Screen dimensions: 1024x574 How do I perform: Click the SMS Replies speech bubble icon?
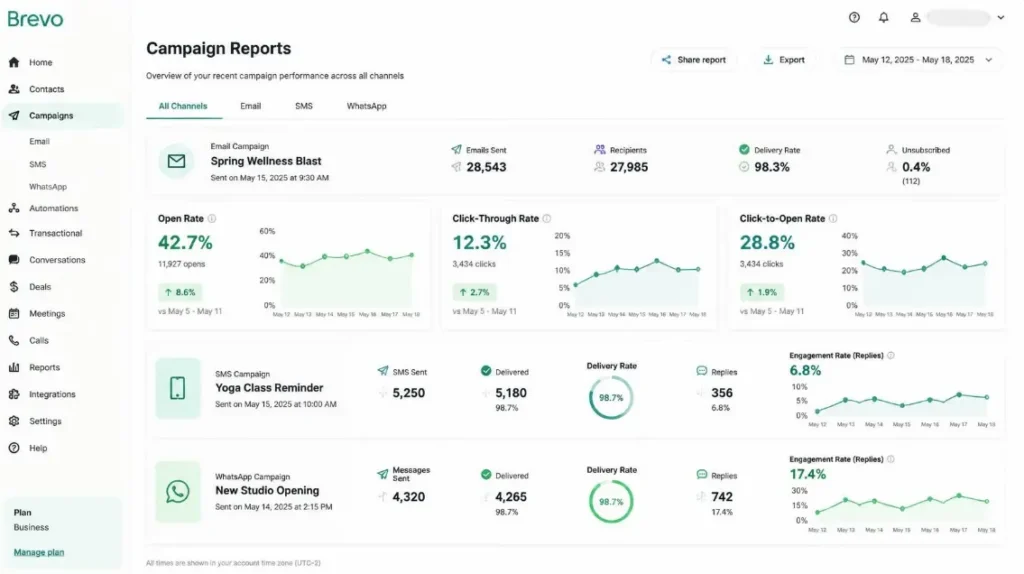[701, 371]
